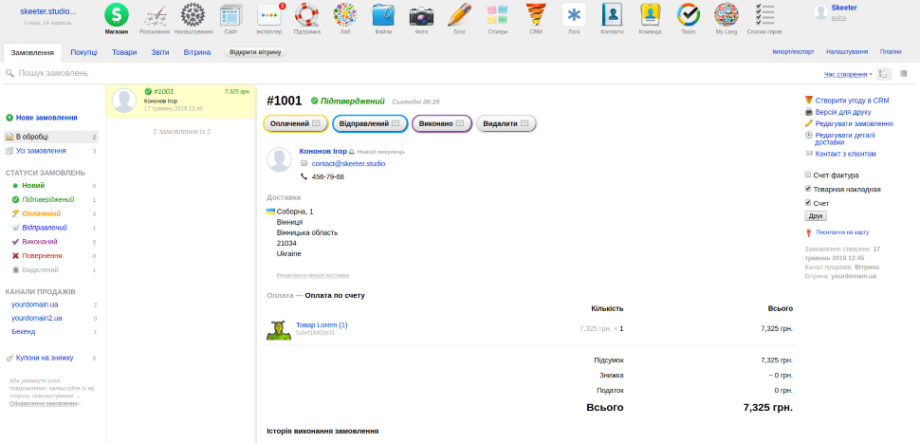This screenshot has width=920, height=443.
Task: Click Створити угоду в CRM link
Action: point(851,100)
